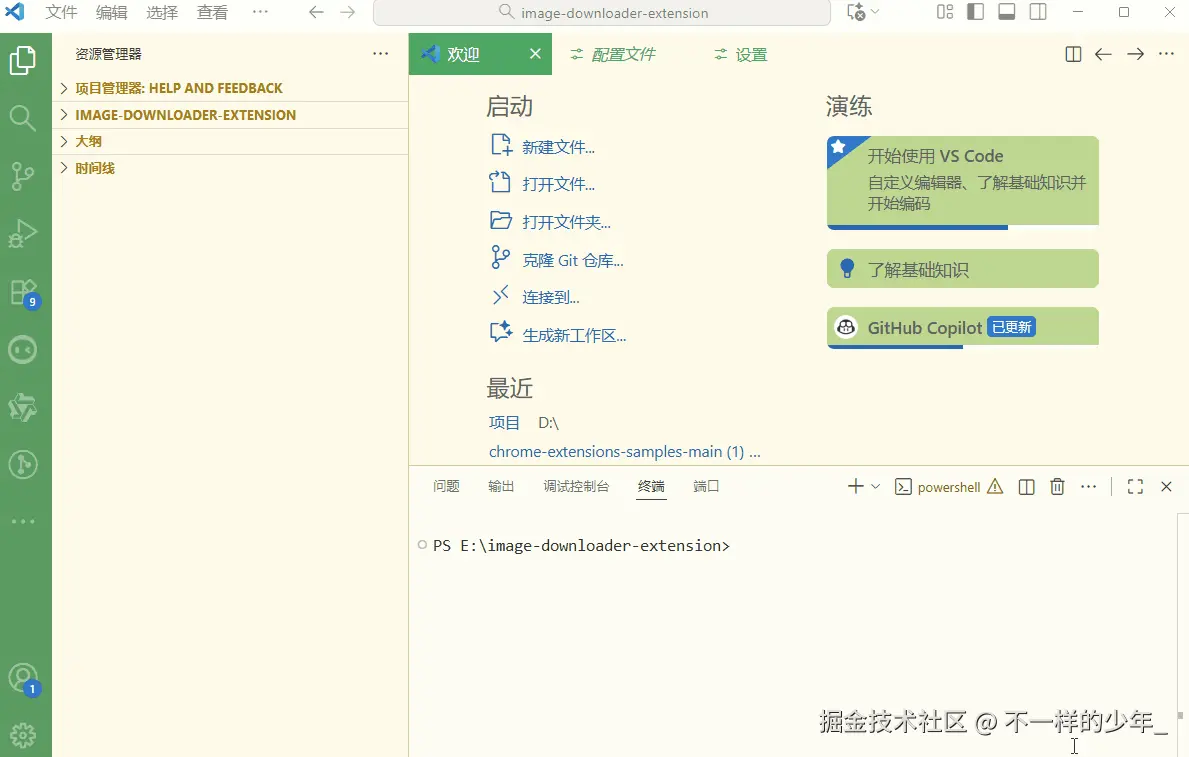This screenshot has width=1189, height=757.
Task: Click the 新建文件... link
Action: [x=558, y=147]
